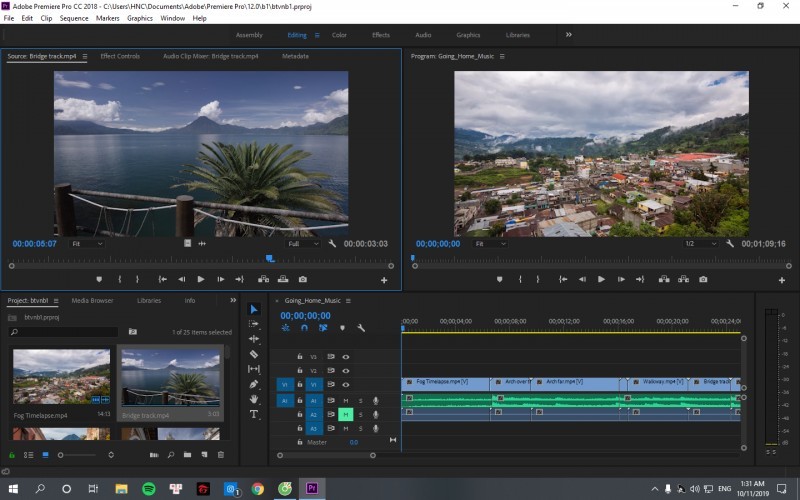Open the Media Browser tab
Screen dimensions: 800x500
pos(92,301)
